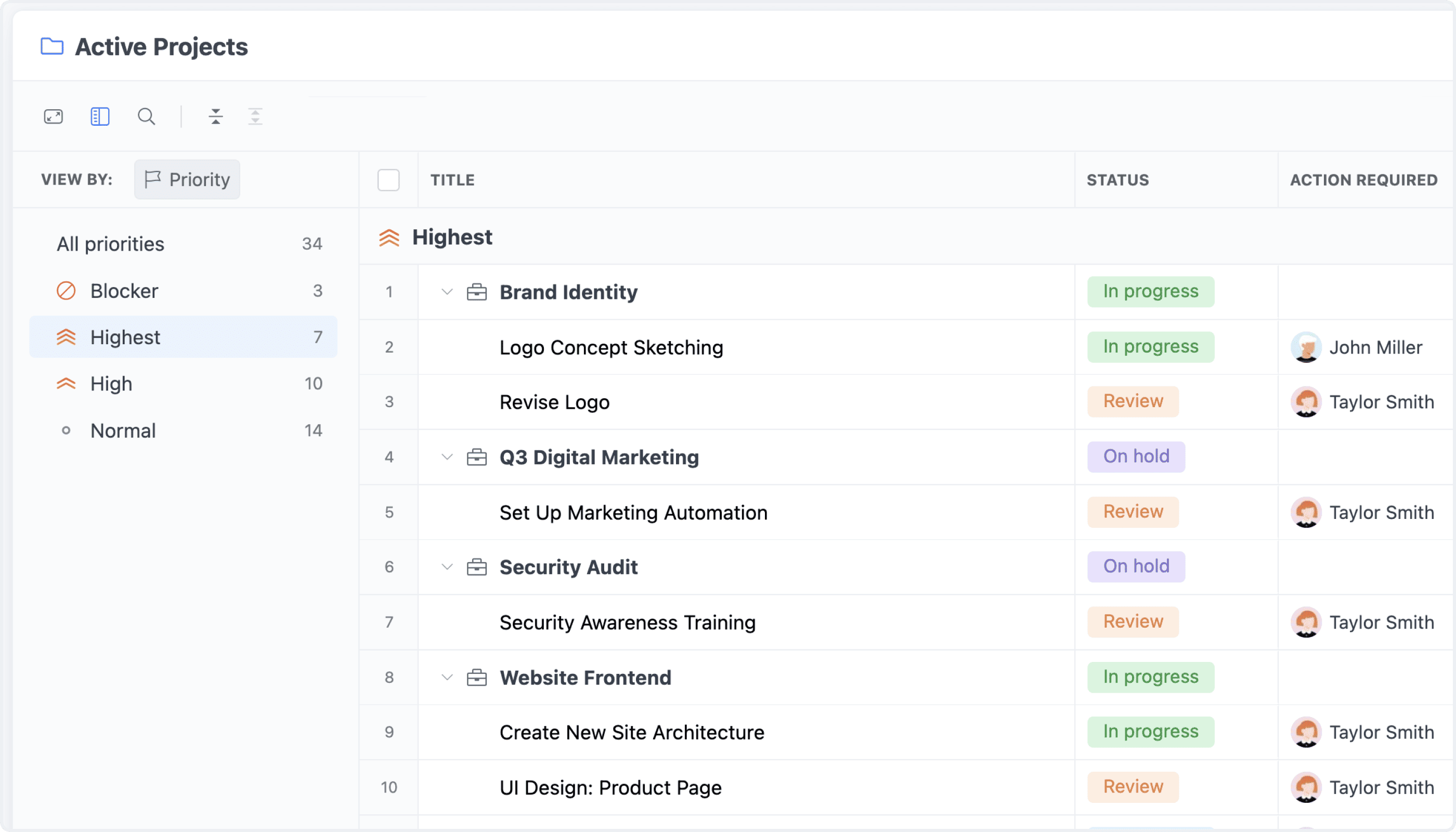1456x832 pixels.
Task: Click the expand all rows icon
Action: (255, 116)
